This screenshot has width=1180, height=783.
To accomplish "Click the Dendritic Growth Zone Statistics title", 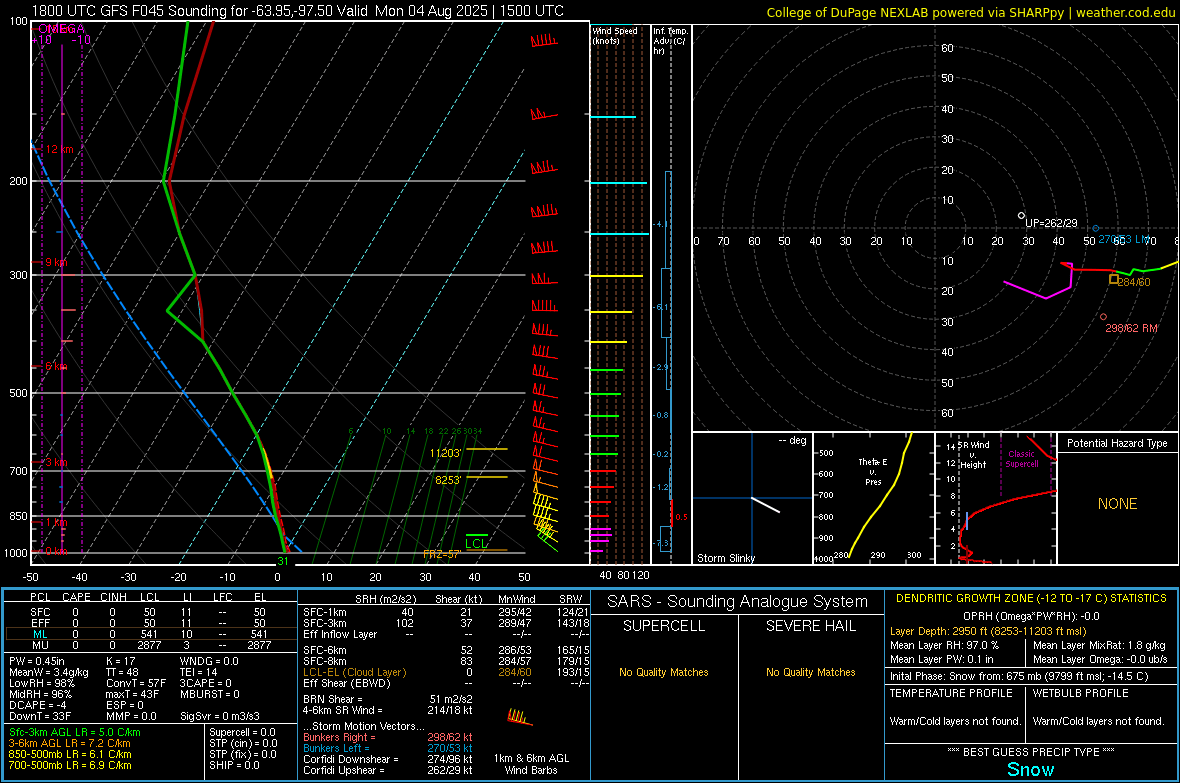I will click(1031, 599).
